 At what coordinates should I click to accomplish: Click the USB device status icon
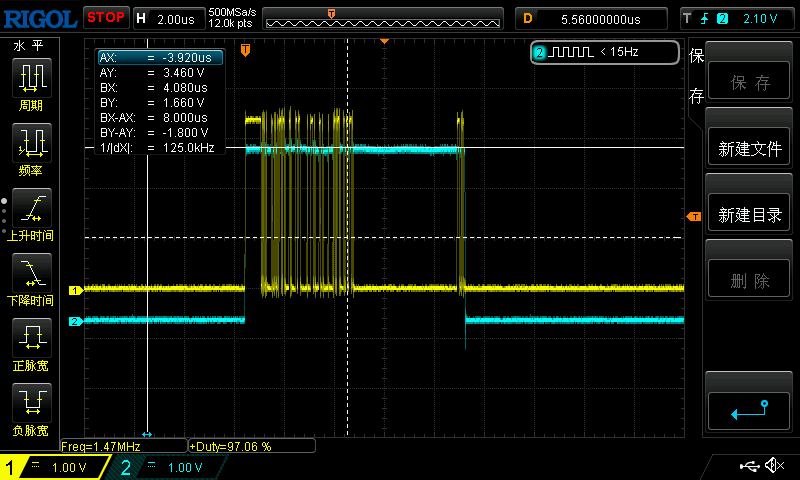click(749, 466)
